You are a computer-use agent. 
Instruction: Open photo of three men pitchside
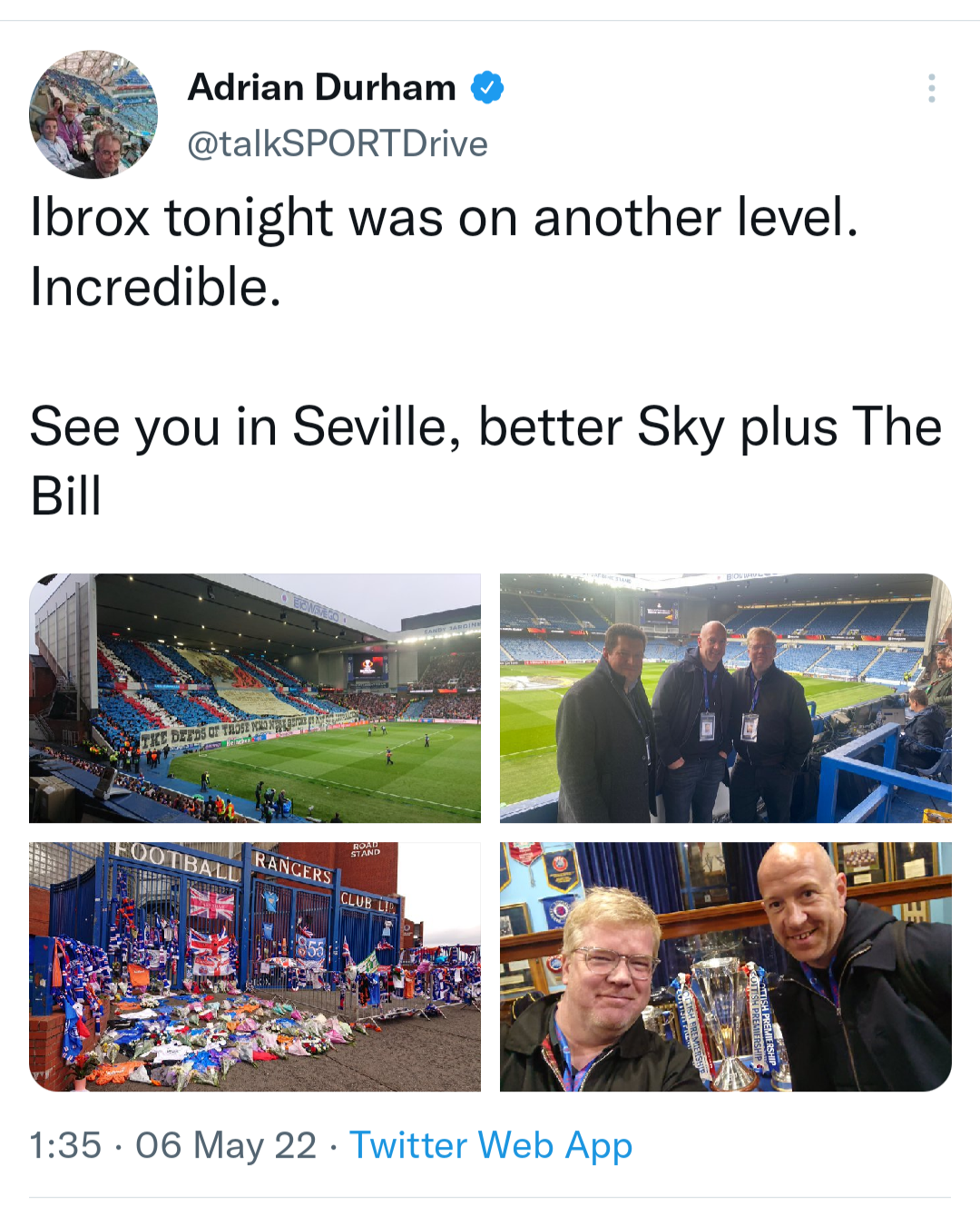click(726, 698)
